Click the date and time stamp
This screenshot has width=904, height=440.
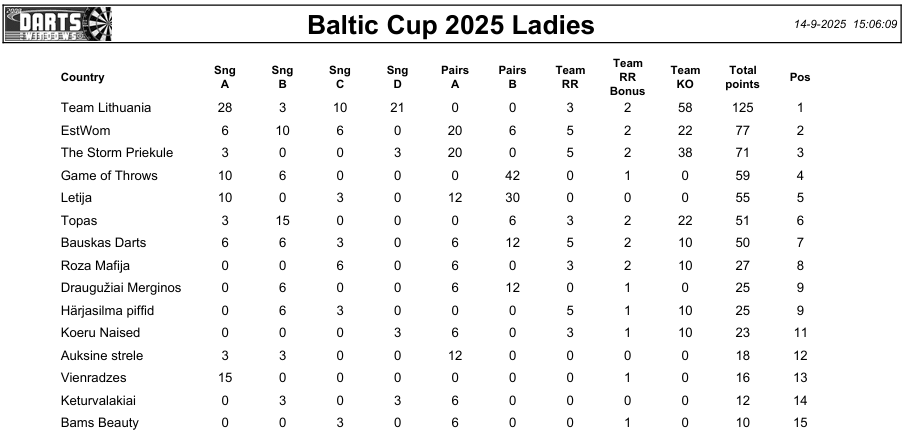click(845, 24)
